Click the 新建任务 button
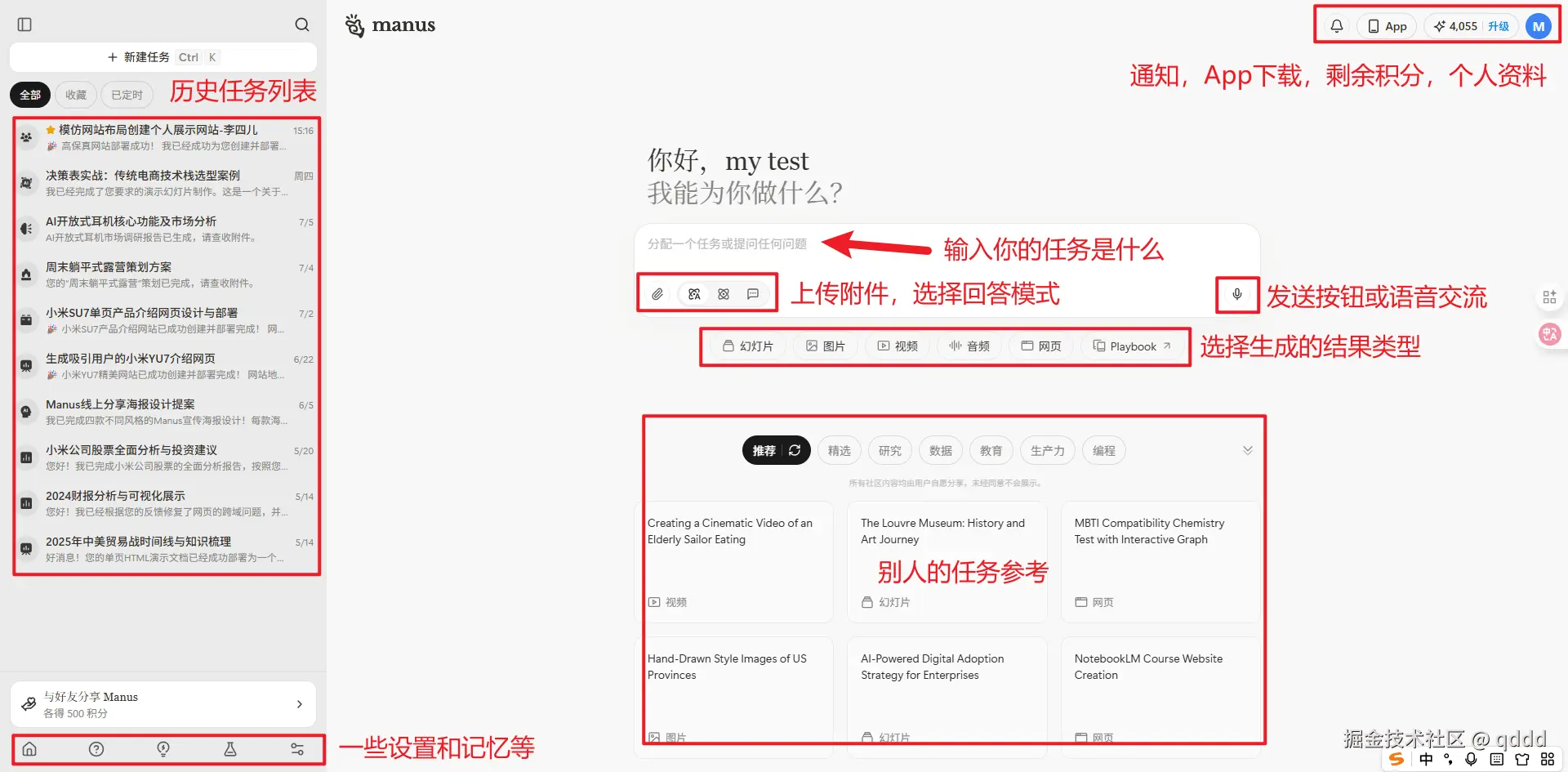1568x772 pixels. tap(163, 57)
